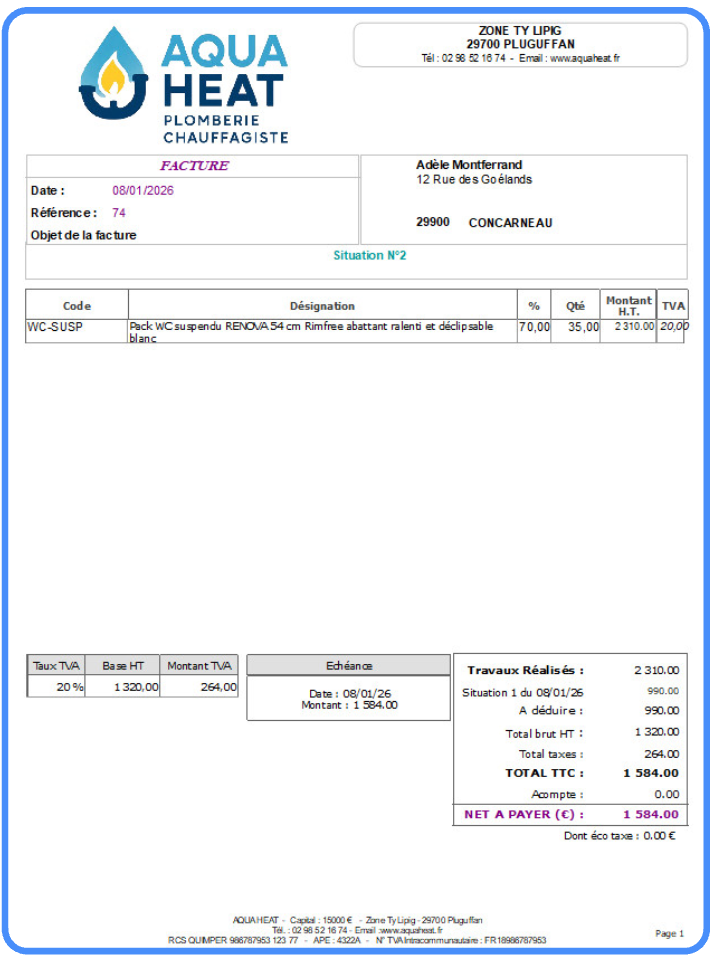Click the Aqua Heat water drop logo
This screenshot has height=957, width=712.
coord(113,75)
